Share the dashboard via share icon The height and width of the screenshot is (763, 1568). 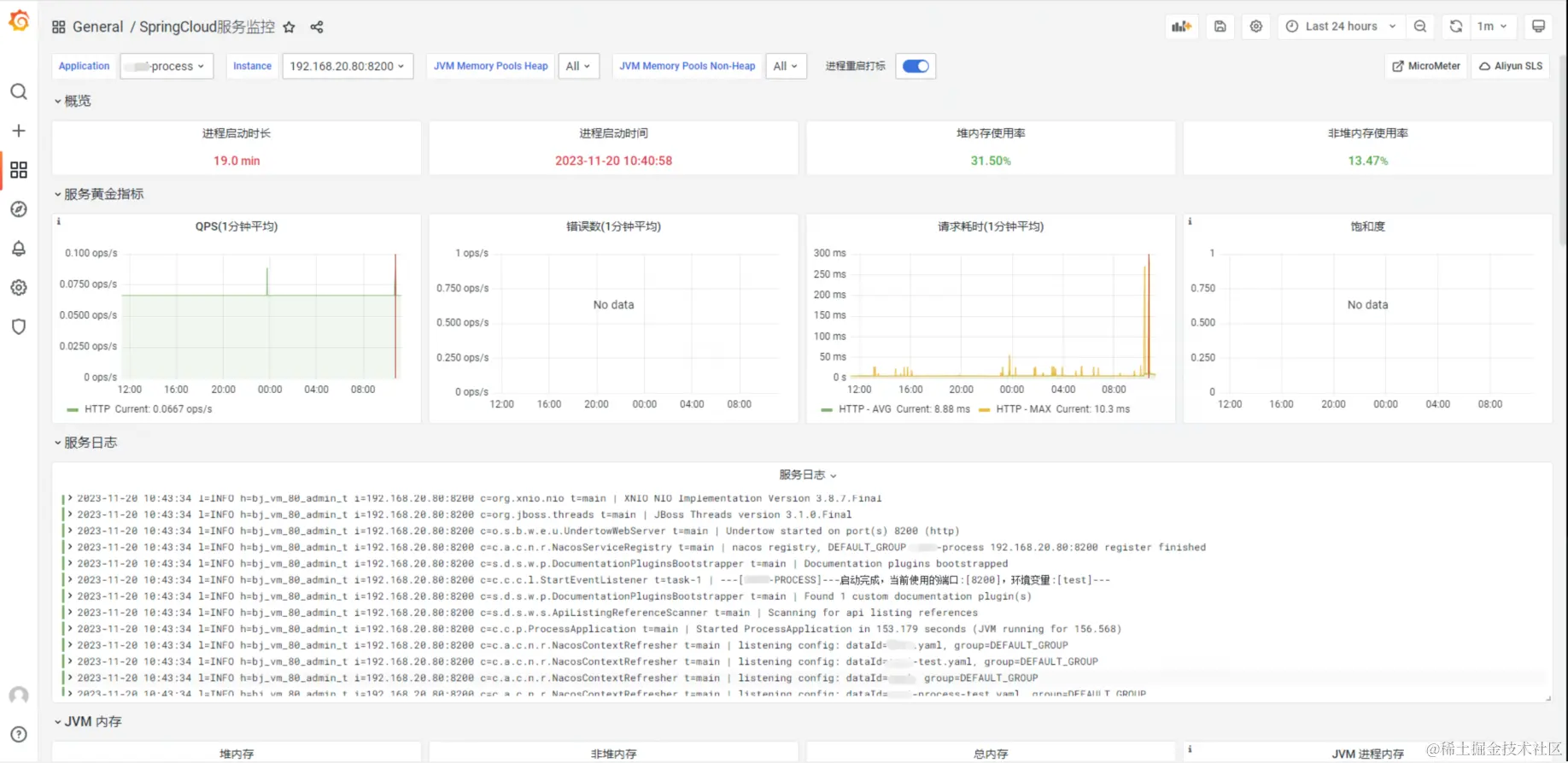click(317, 27)
